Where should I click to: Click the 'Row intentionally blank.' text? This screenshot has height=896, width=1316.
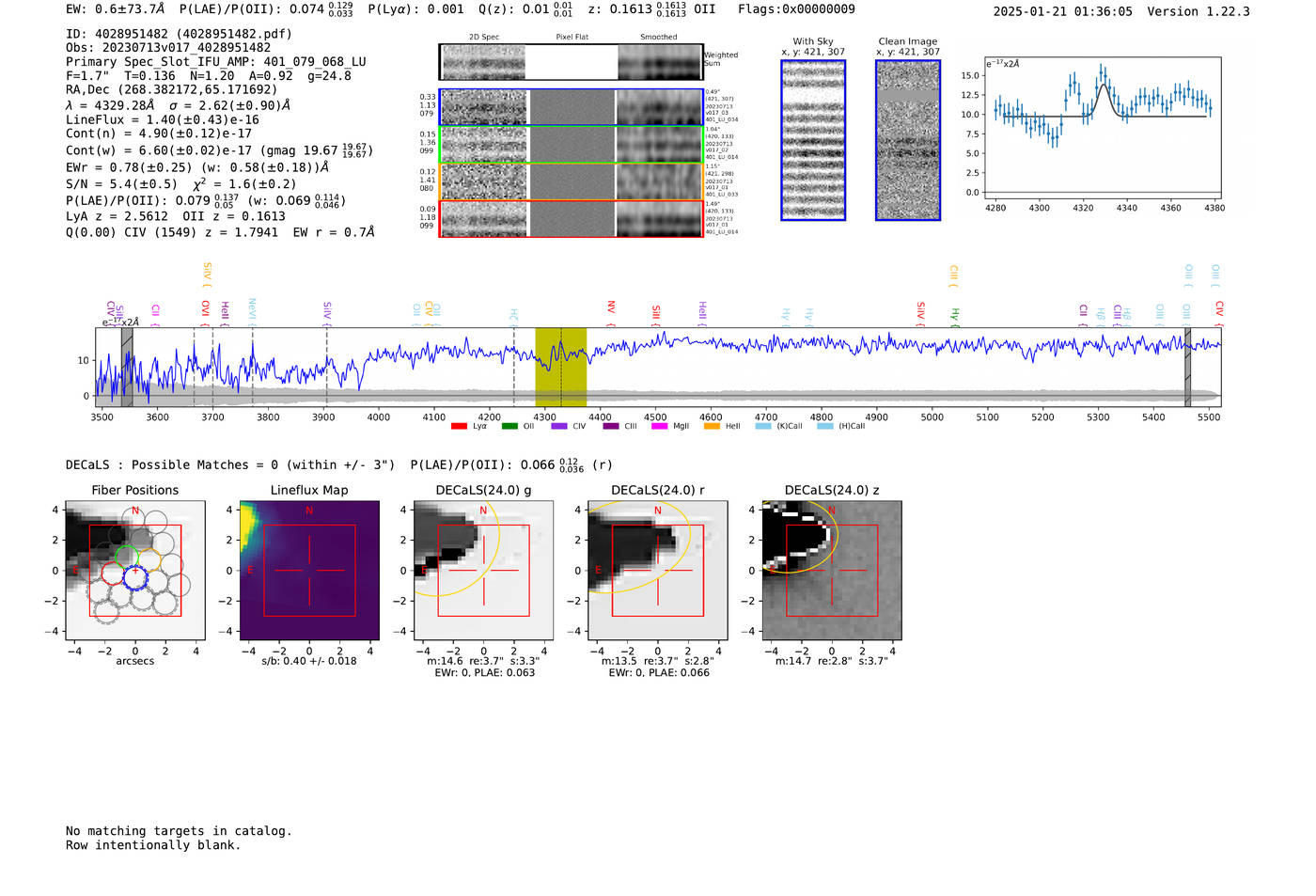point(153,845)
